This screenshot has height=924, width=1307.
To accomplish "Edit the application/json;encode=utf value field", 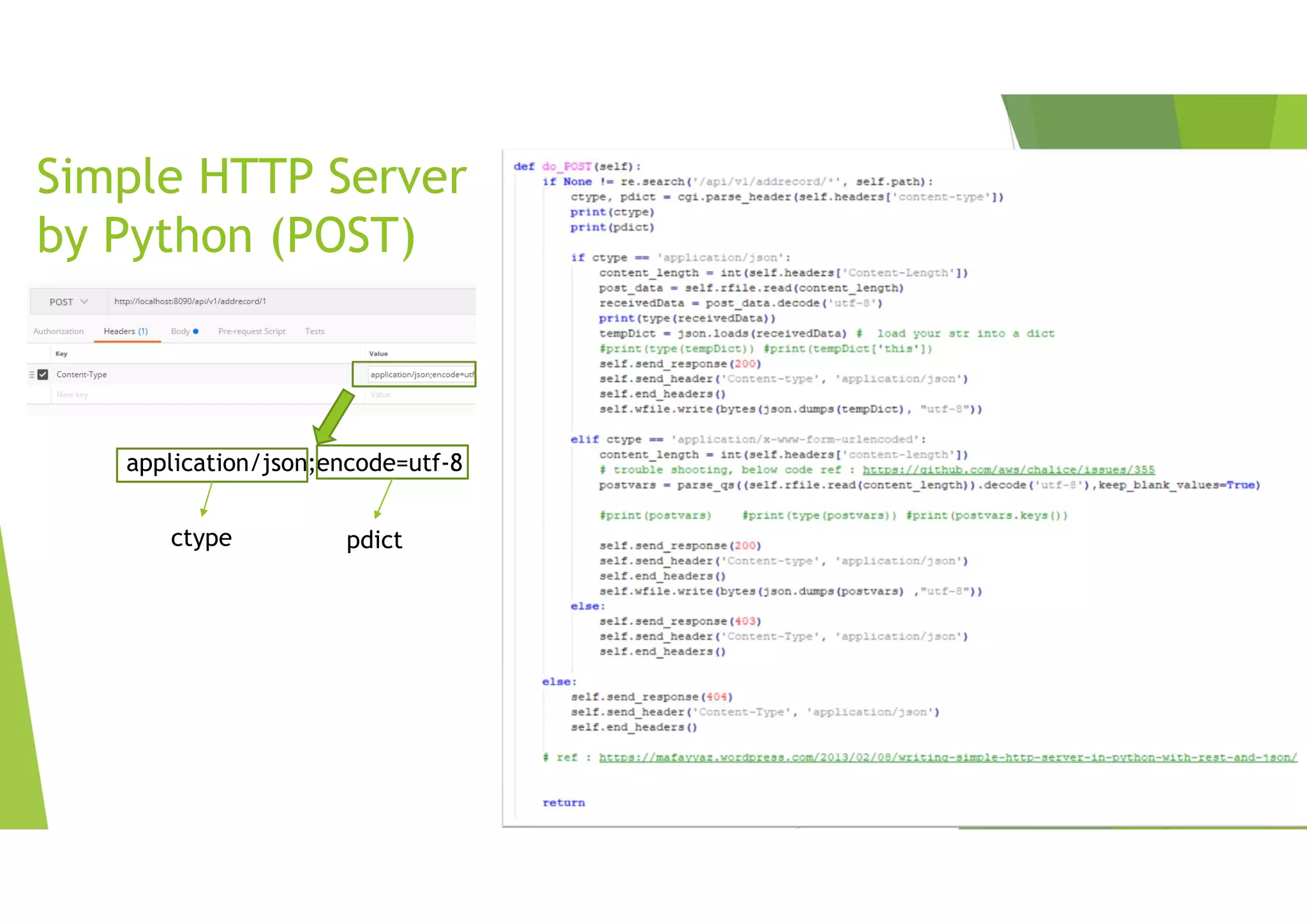I will point(422,375).
